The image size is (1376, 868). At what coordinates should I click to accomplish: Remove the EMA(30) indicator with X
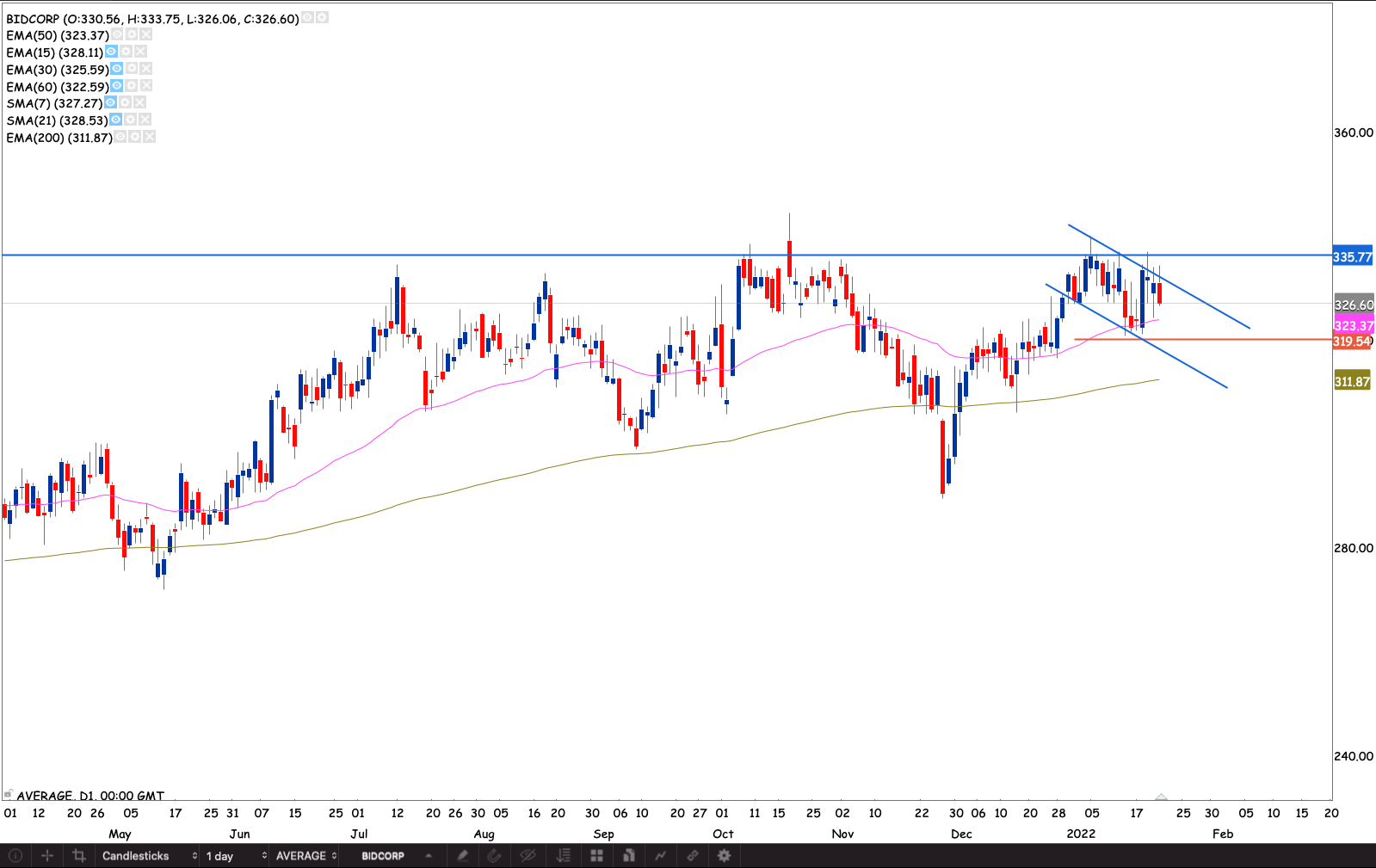click(x=146, y=69)
